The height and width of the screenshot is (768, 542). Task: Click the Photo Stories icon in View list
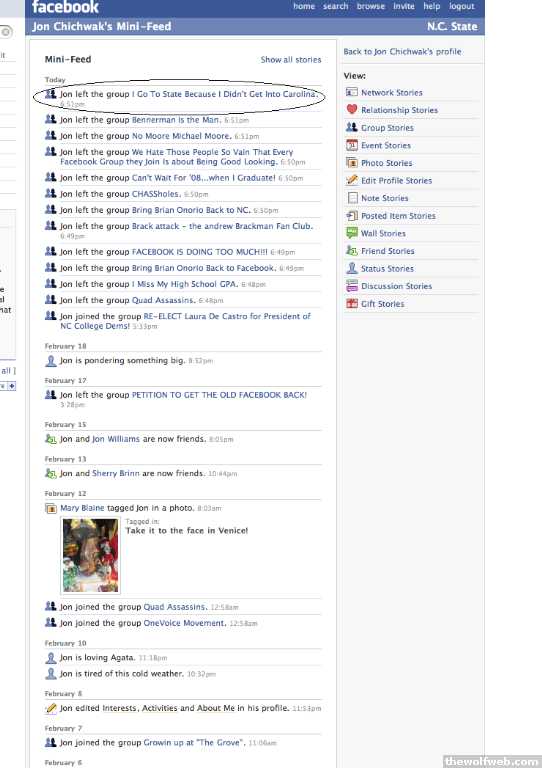pos(352,163)
